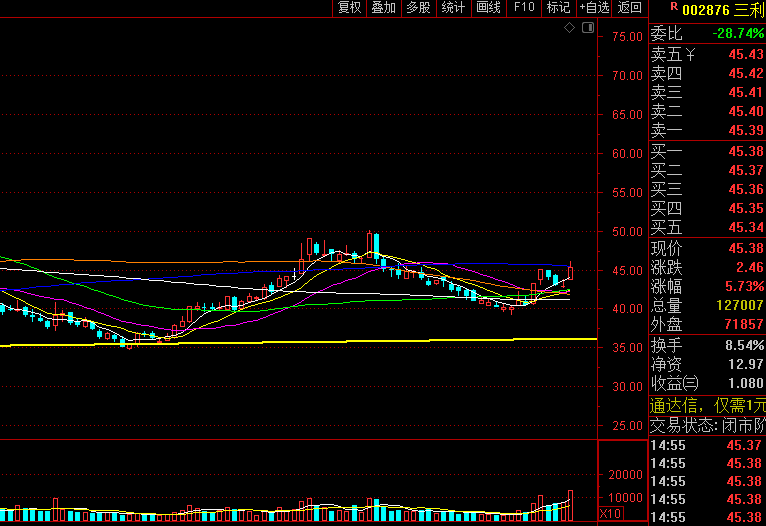Open the 叠加 overlay option
Viewport: 766px width, 526px height.
point(383,8)
